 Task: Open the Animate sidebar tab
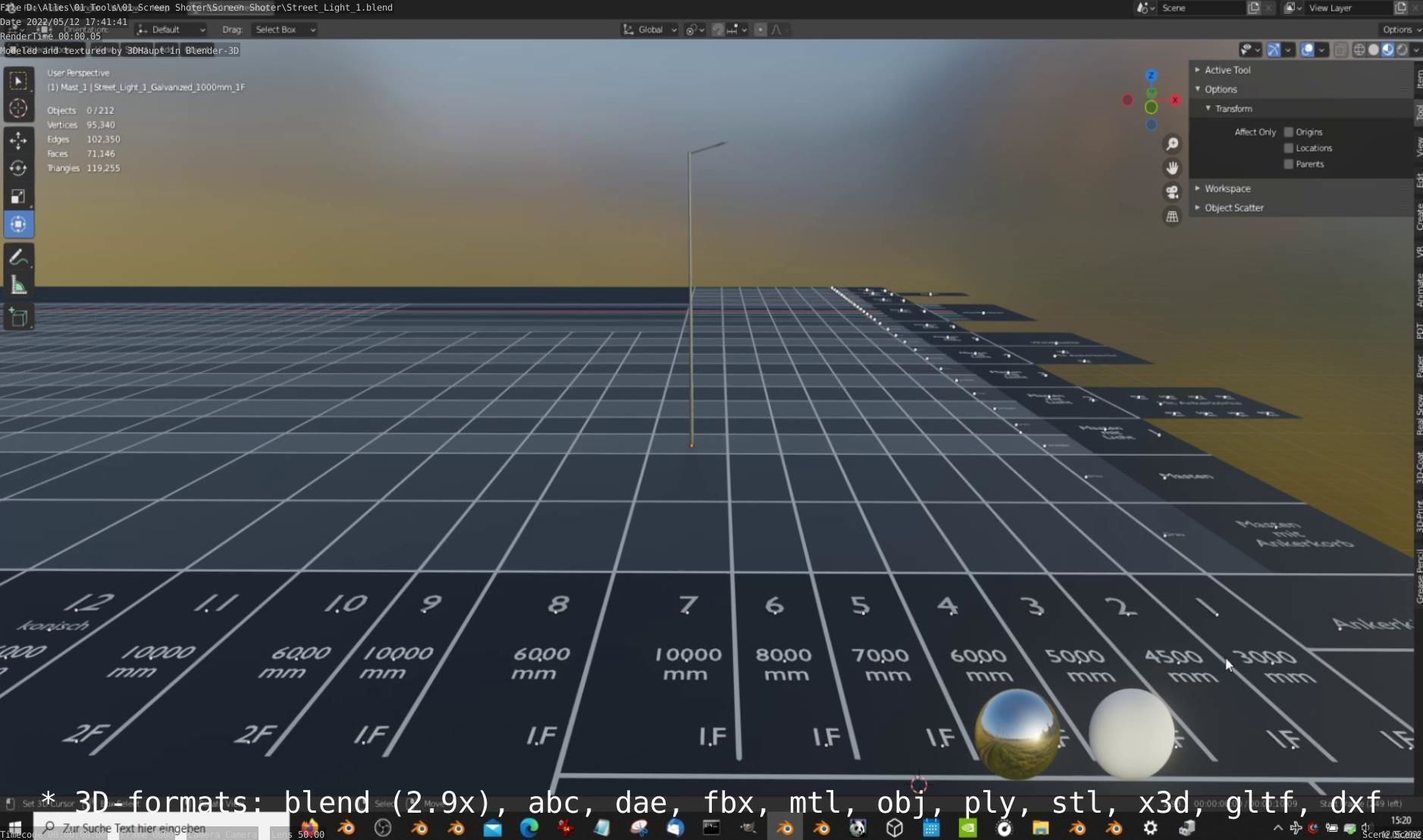(x=1418, y=290)
